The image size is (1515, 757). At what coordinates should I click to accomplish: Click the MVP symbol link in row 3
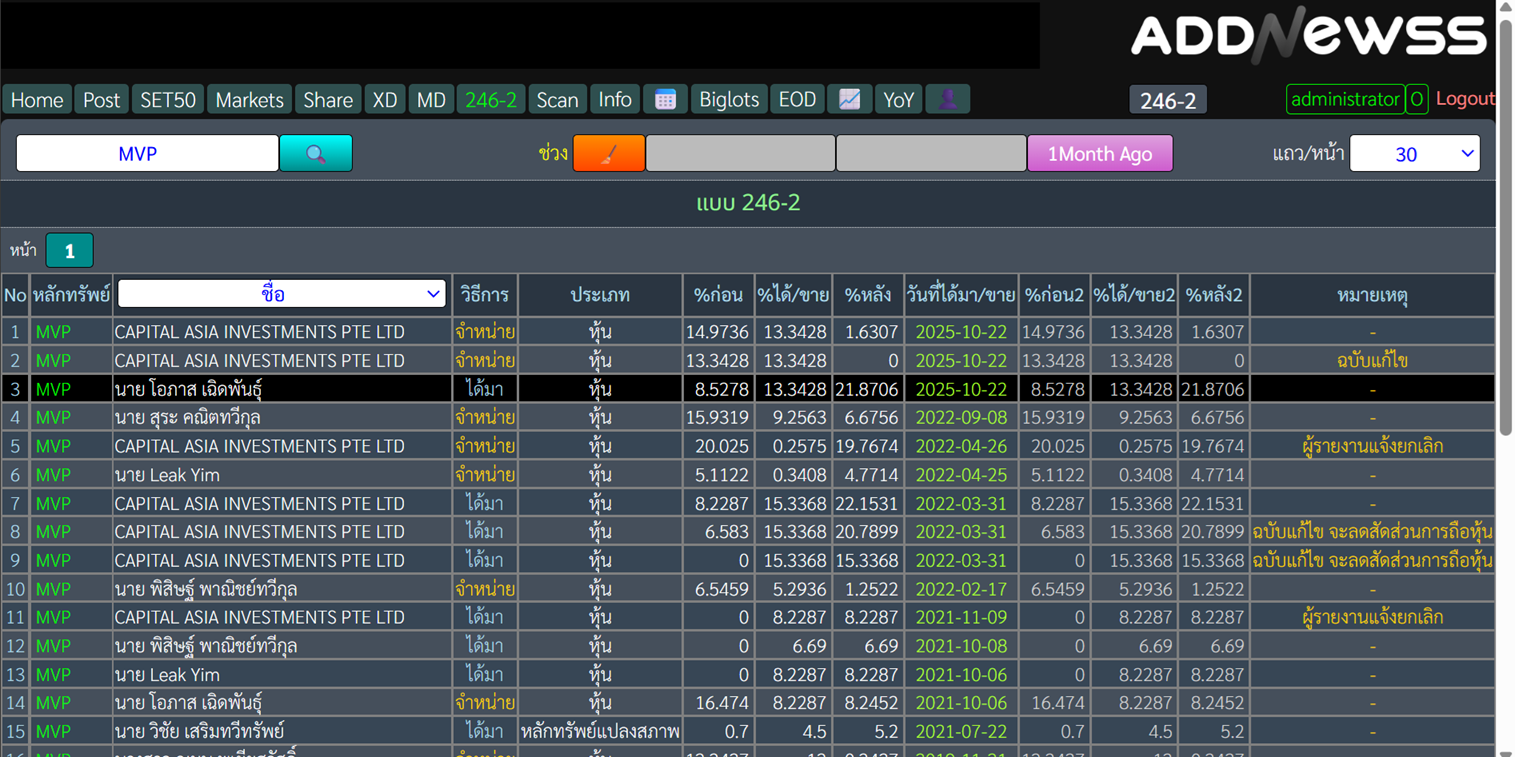[53, 389]
